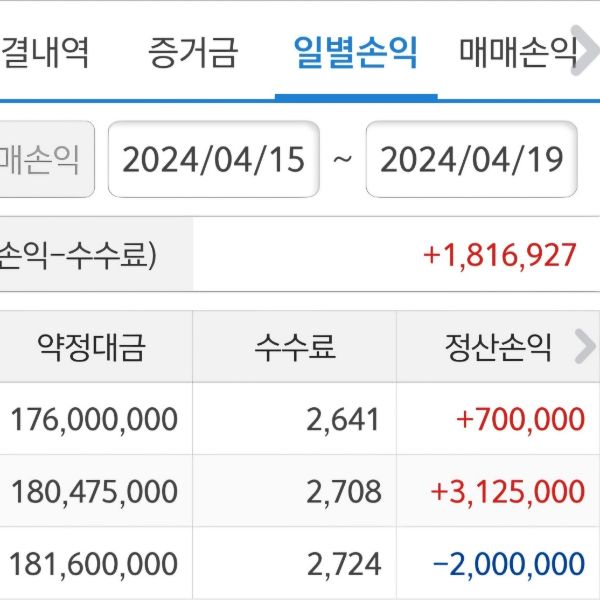Click the 176,000,000 contract amount cell
This screenshot has height=600, width=600.
point(94,419)
